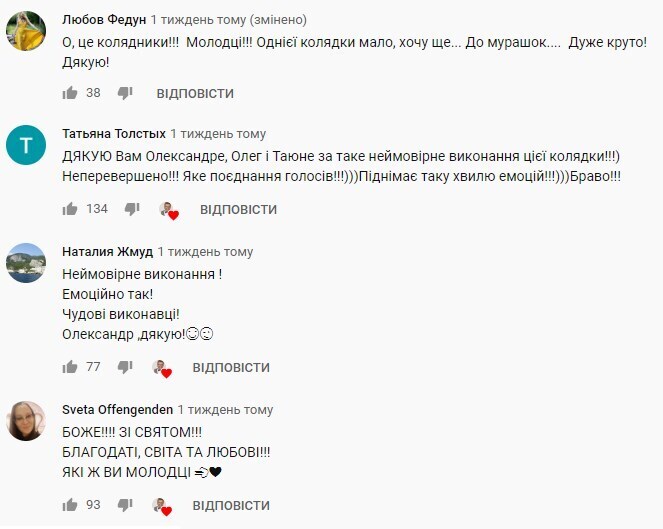Reply to Наталия Жмуд's comment
663x529 pixels.
click(x=231, y=367)
